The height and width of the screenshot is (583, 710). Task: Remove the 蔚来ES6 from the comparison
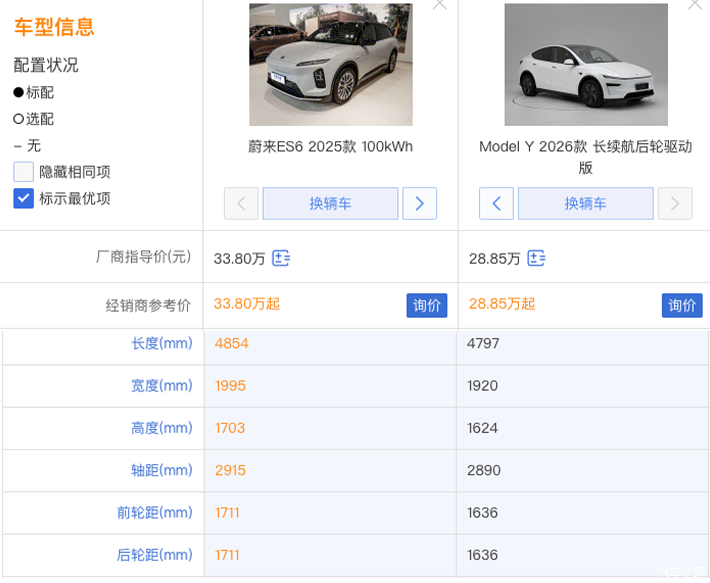(439, 5)
